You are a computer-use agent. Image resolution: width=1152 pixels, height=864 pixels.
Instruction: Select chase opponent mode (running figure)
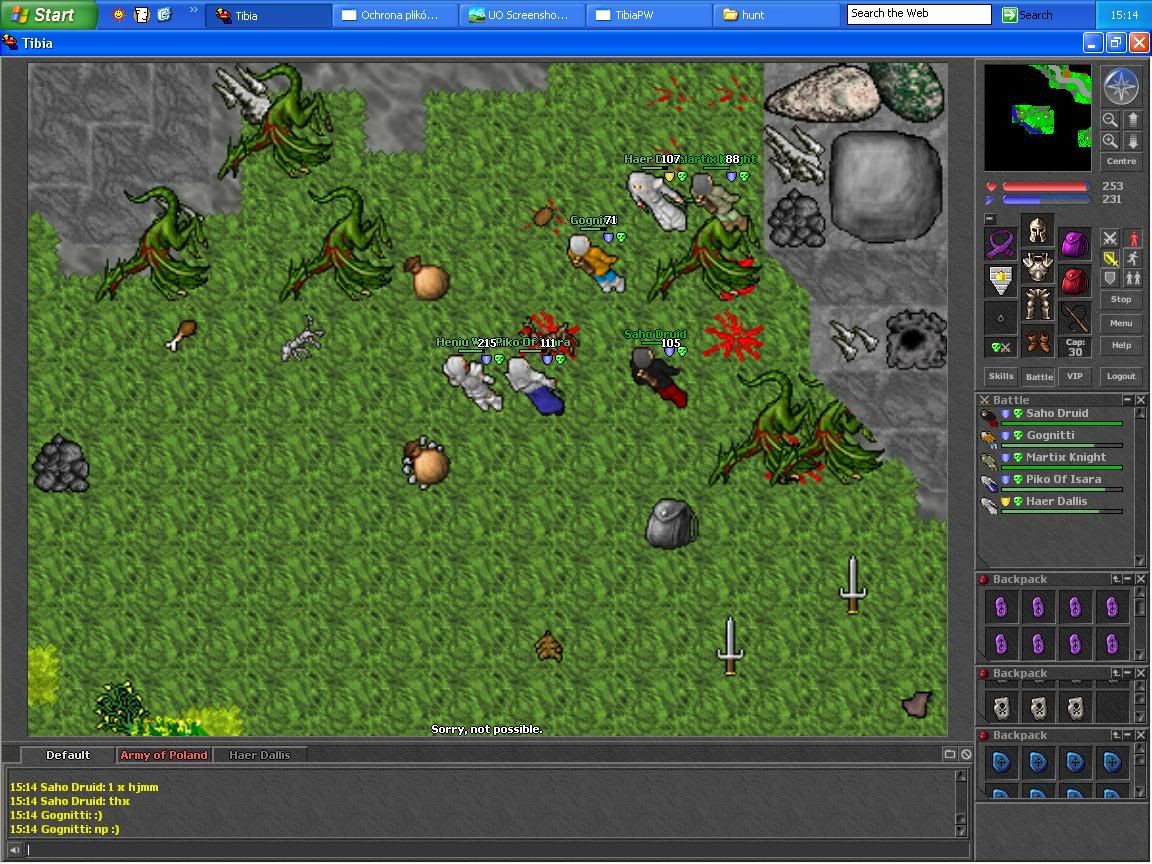[x=1133, y=258]
